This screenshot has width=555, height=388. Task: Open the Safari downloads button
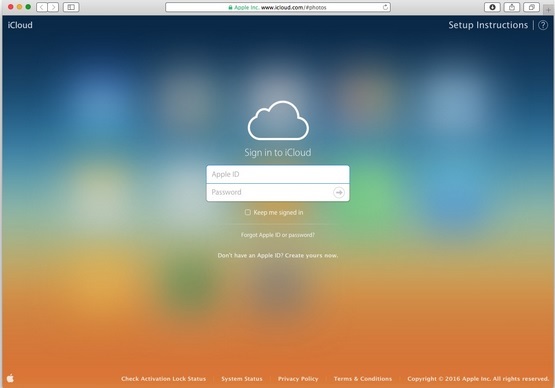492,7
